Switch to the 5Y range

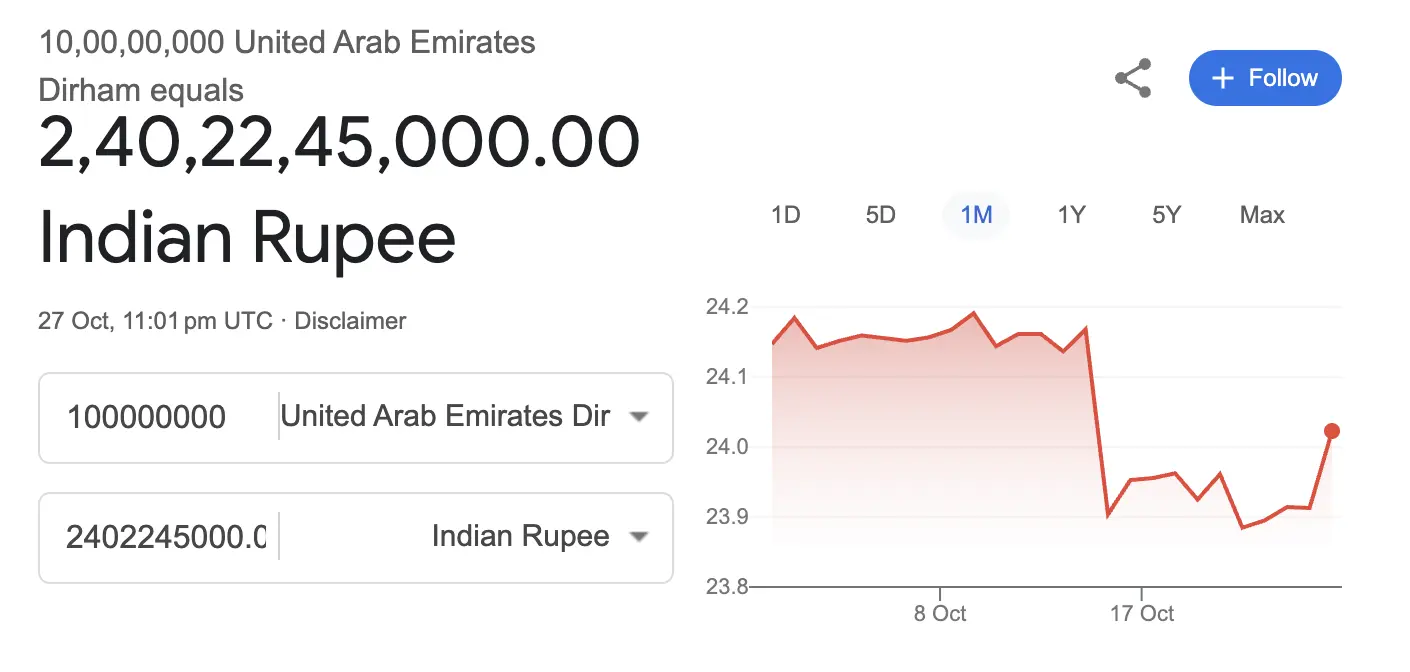pos(1166,215)
